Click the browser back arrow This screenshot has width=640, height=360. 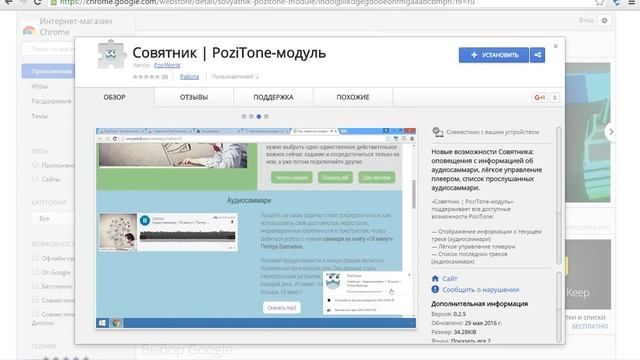point(8,2)
